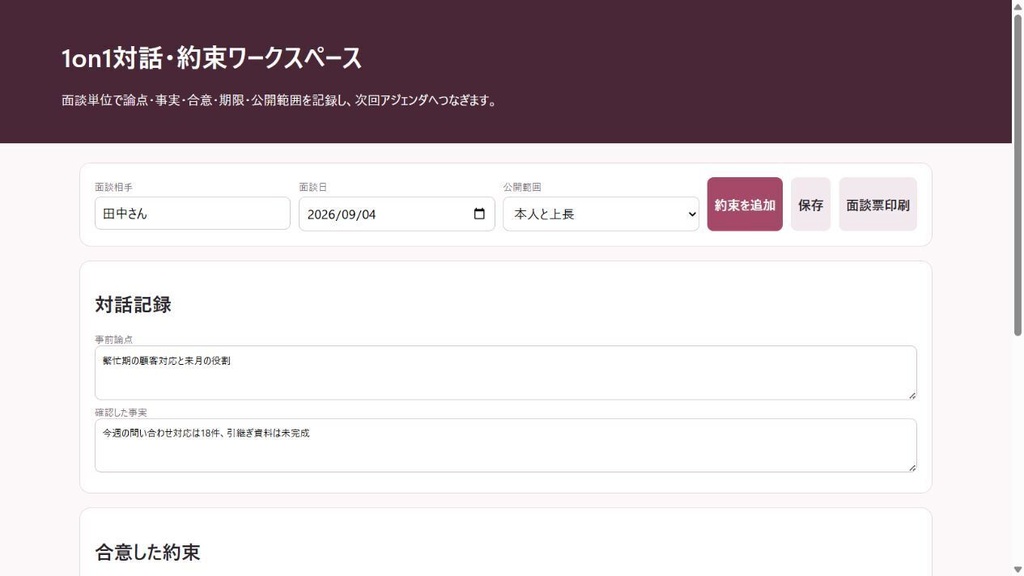The image size is (1024, 576).
Task: Click the 公開範囲 field label
Action: click(x=522, y=187)
